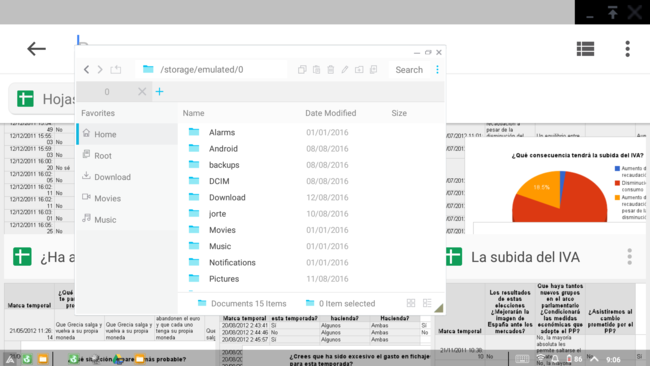The height and width of the screenshot is (366, 650).
Task: Add a new tab with plus button
Action: (160, 92)
